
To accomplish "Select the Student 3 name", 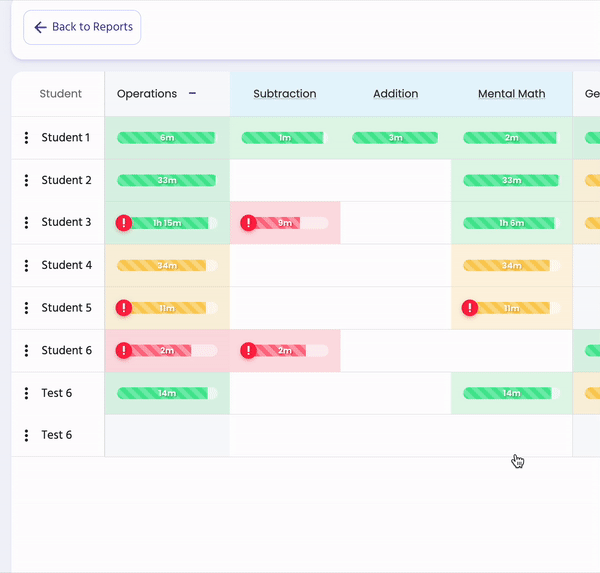I will click(x=67, y=222).
